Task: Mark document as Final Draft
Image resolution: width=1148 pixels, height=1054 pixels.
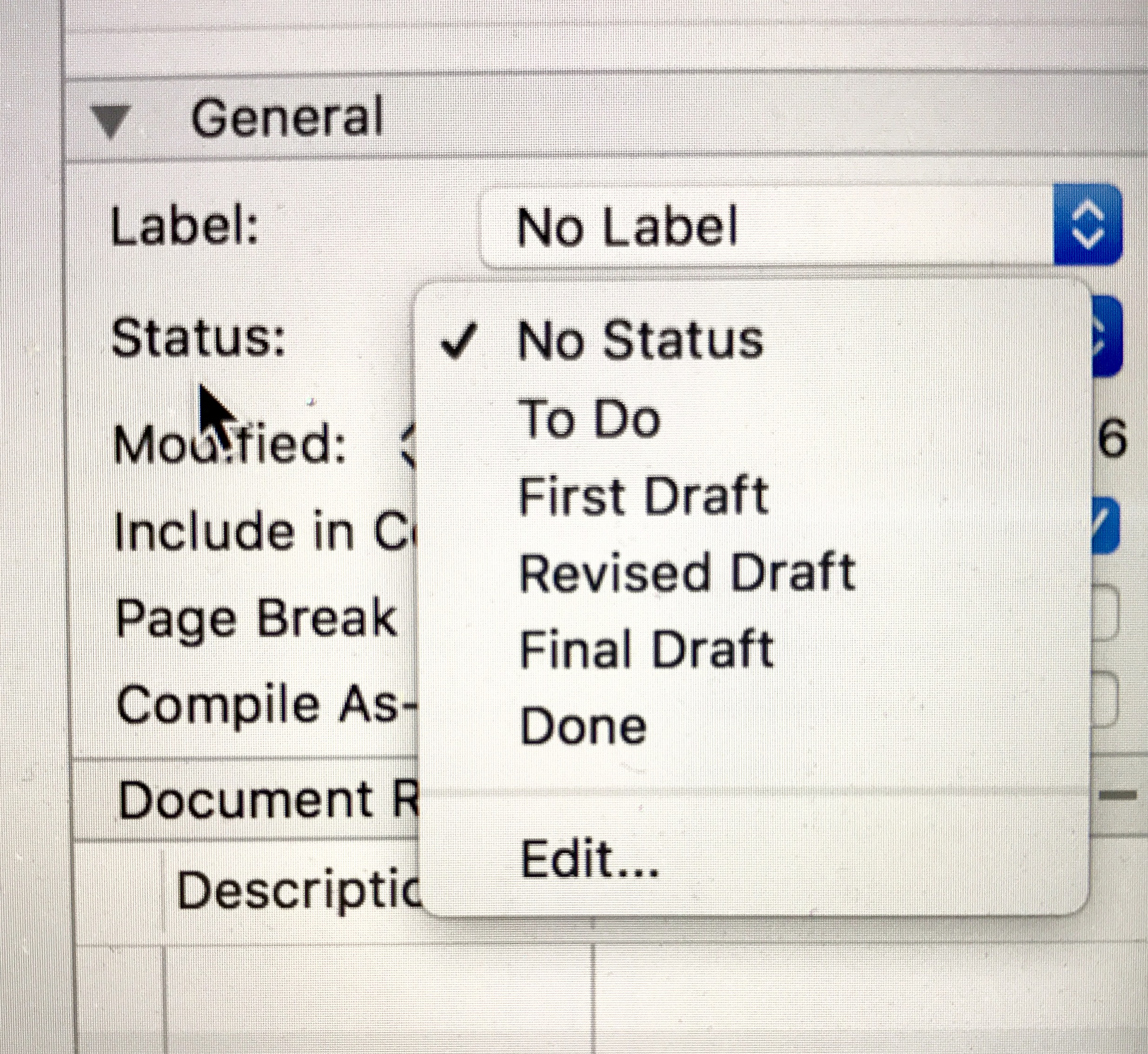Action: click(x=646, y=649)
